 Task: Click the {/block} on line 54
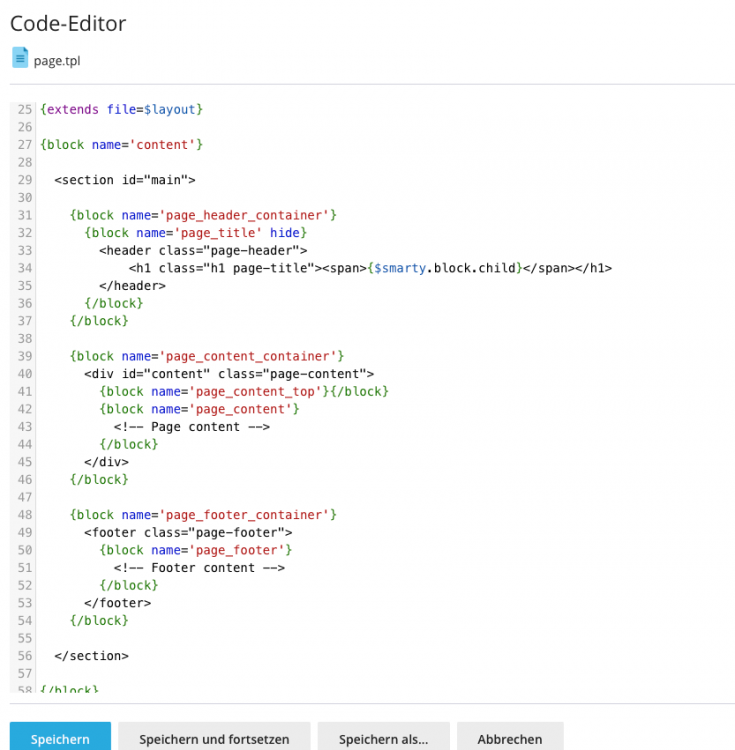tap(99, 621)
